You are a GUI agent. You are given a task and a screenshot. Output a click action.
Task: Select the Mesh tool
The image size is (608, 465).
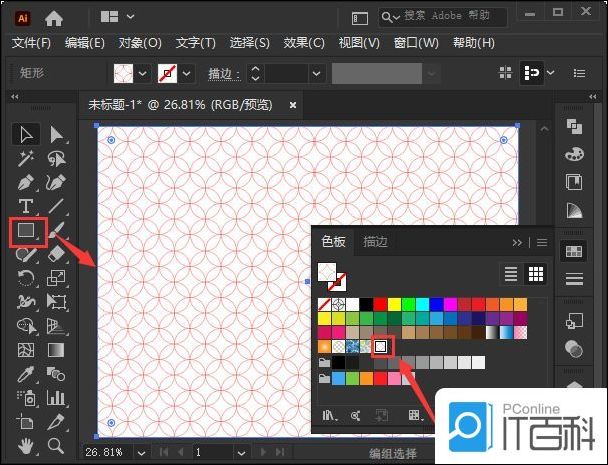tap(26, 350)
